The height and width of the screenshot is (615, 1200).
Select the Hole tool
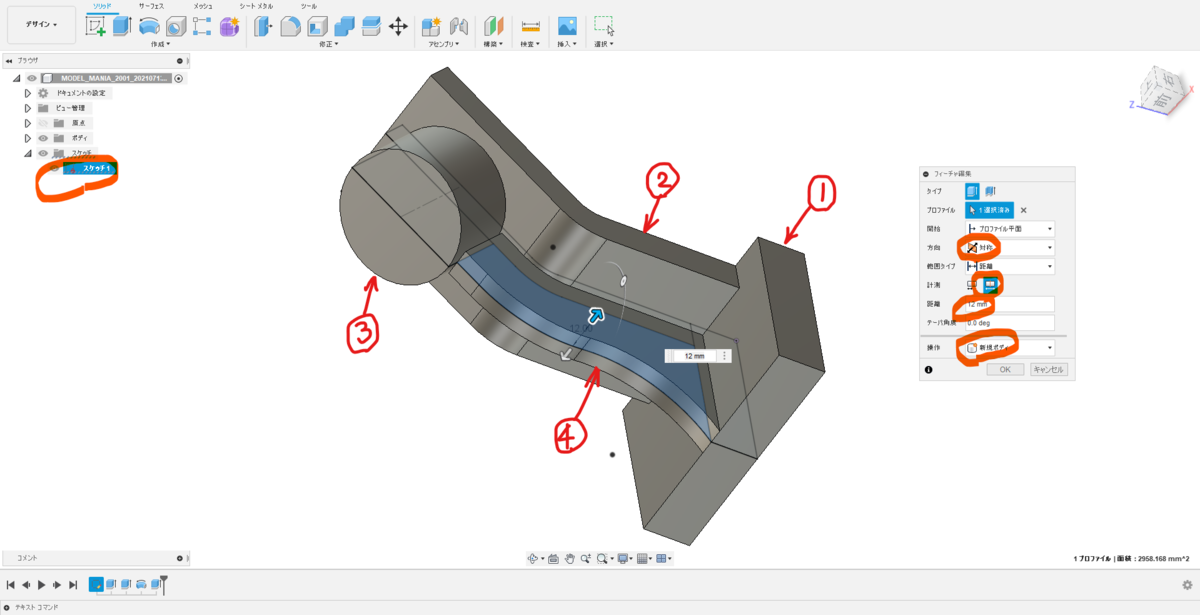[x=176, y=27]
